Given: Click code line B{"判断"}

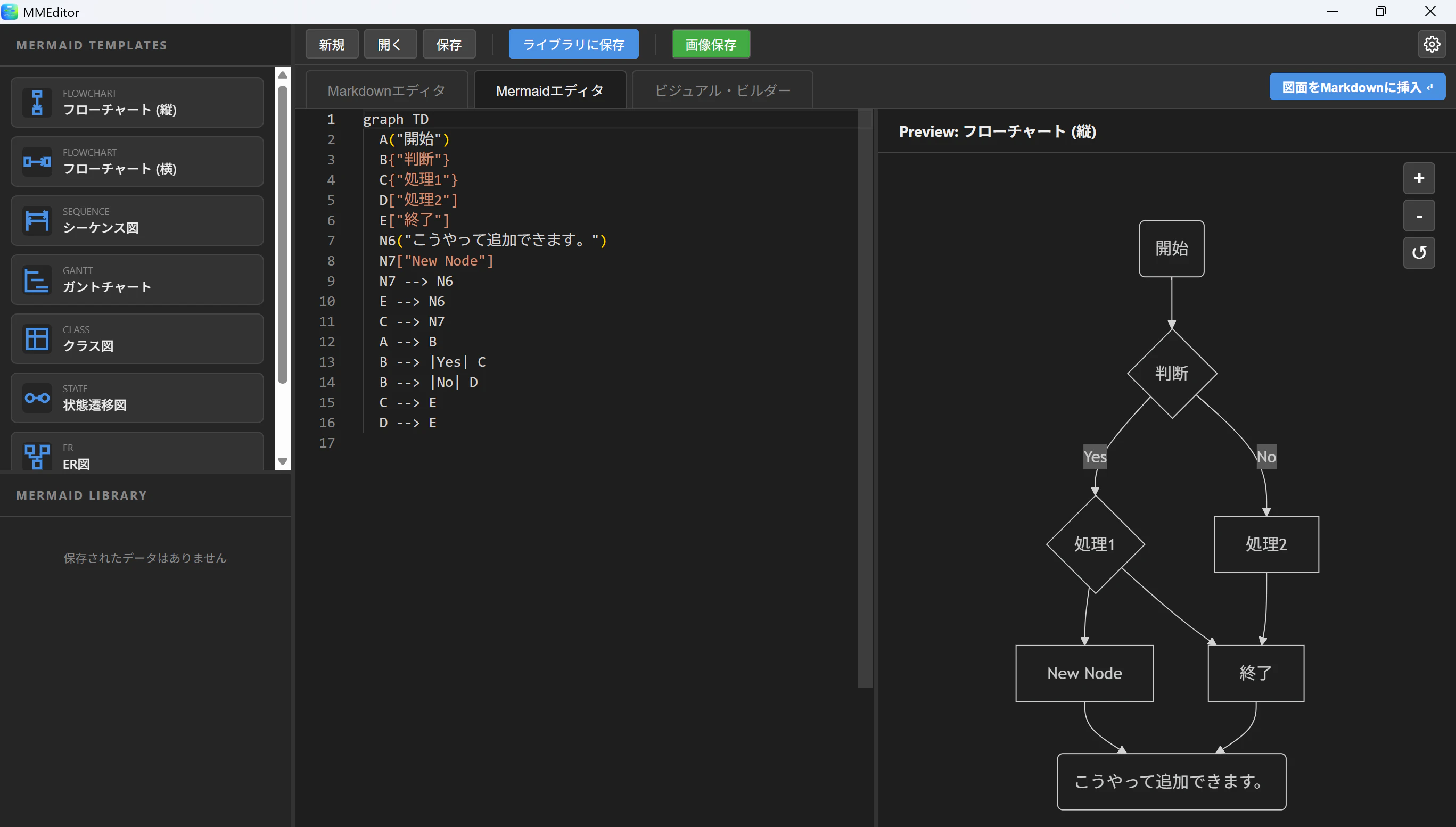Looking at the screenshot, I should (x=415, y=160).
